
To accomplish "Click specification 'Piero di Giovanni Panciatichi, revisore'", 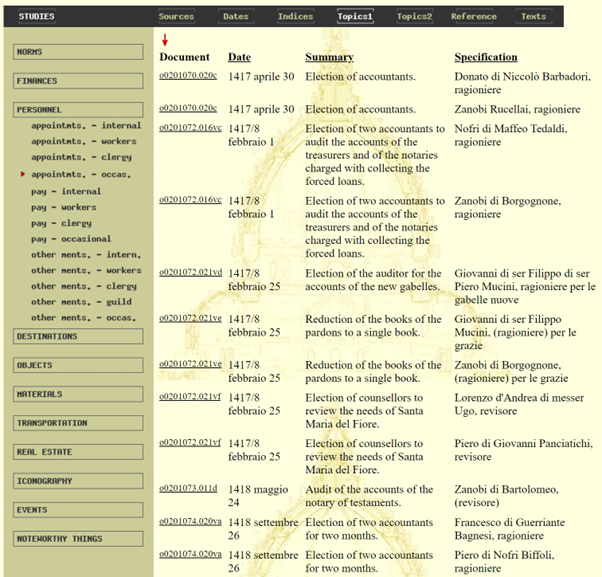I will [524, 450].
